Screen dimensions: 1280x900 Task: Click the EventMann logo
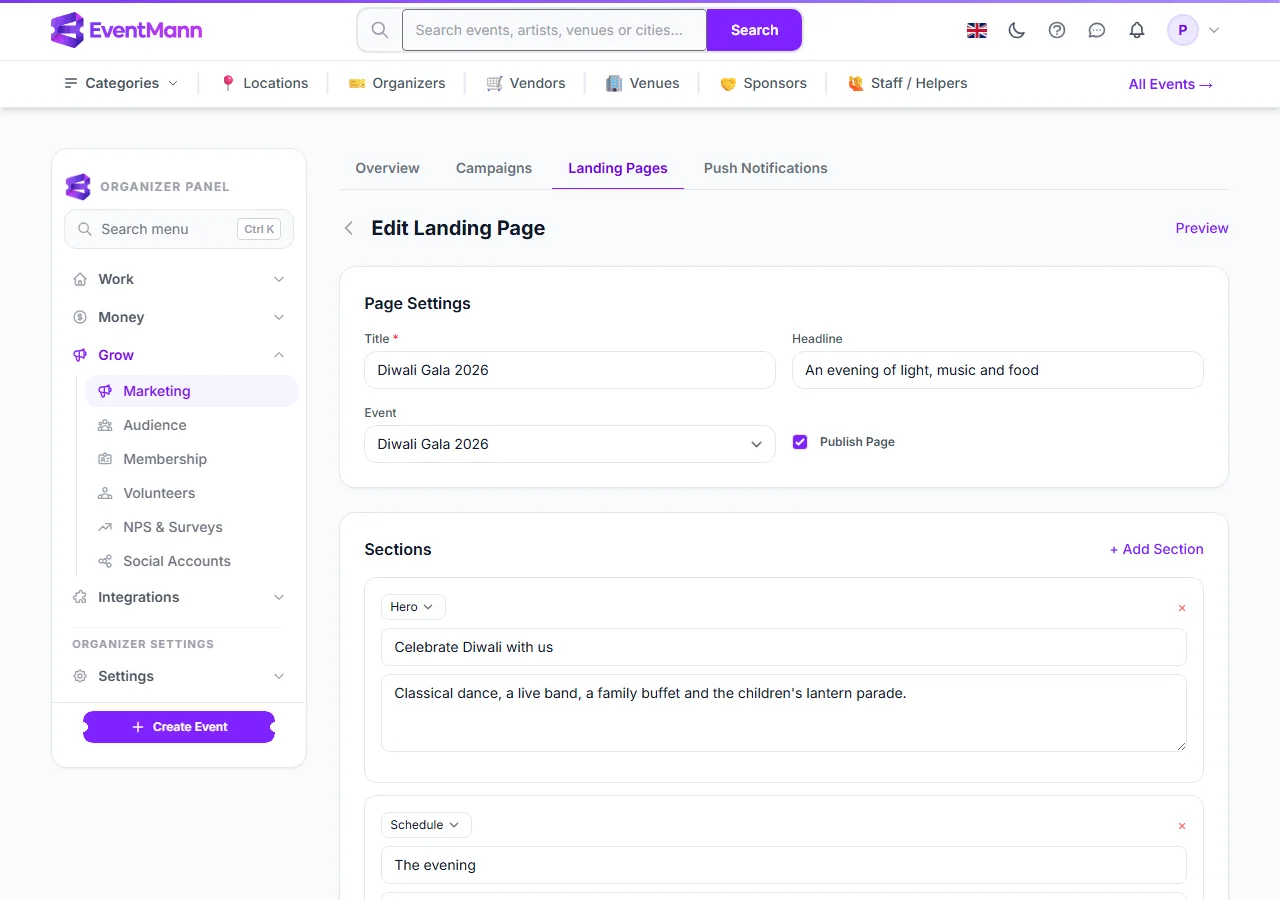pyautogui.click(x=126, y=30)
